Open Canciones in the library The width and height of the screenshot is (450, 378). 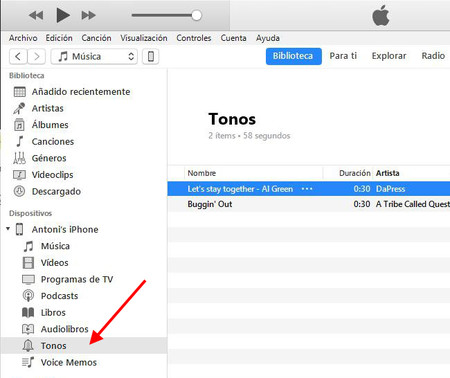(53, 142)
